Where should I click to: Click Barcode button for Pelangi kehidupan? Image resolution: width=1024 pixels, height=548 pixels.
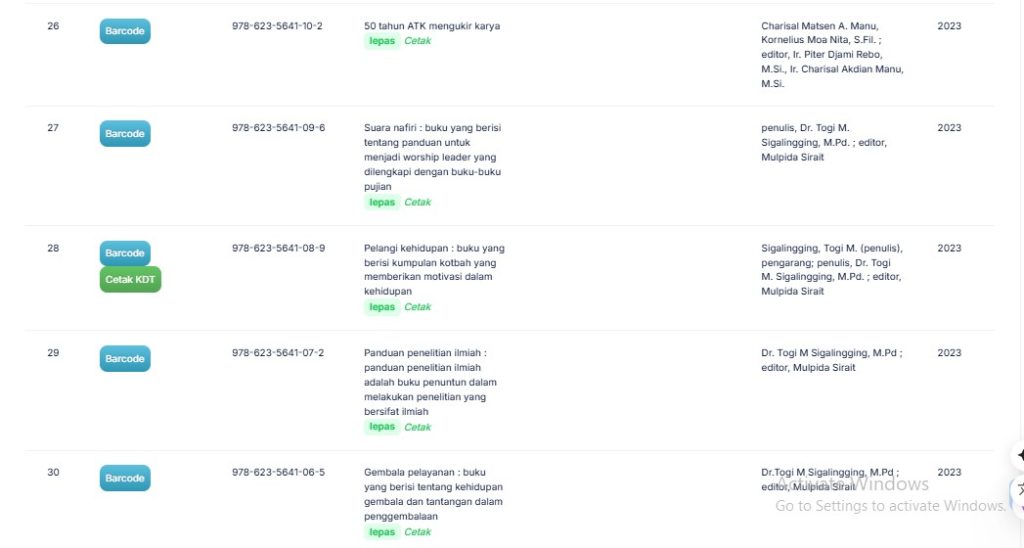tap(125, 253)
